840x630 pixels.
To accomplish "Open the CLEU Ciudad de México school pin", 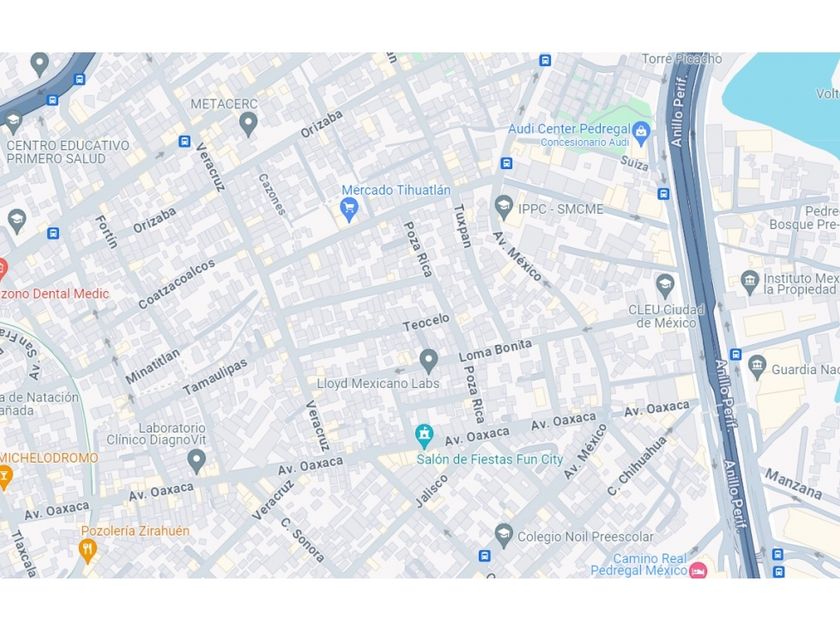I will pos(665,287).
